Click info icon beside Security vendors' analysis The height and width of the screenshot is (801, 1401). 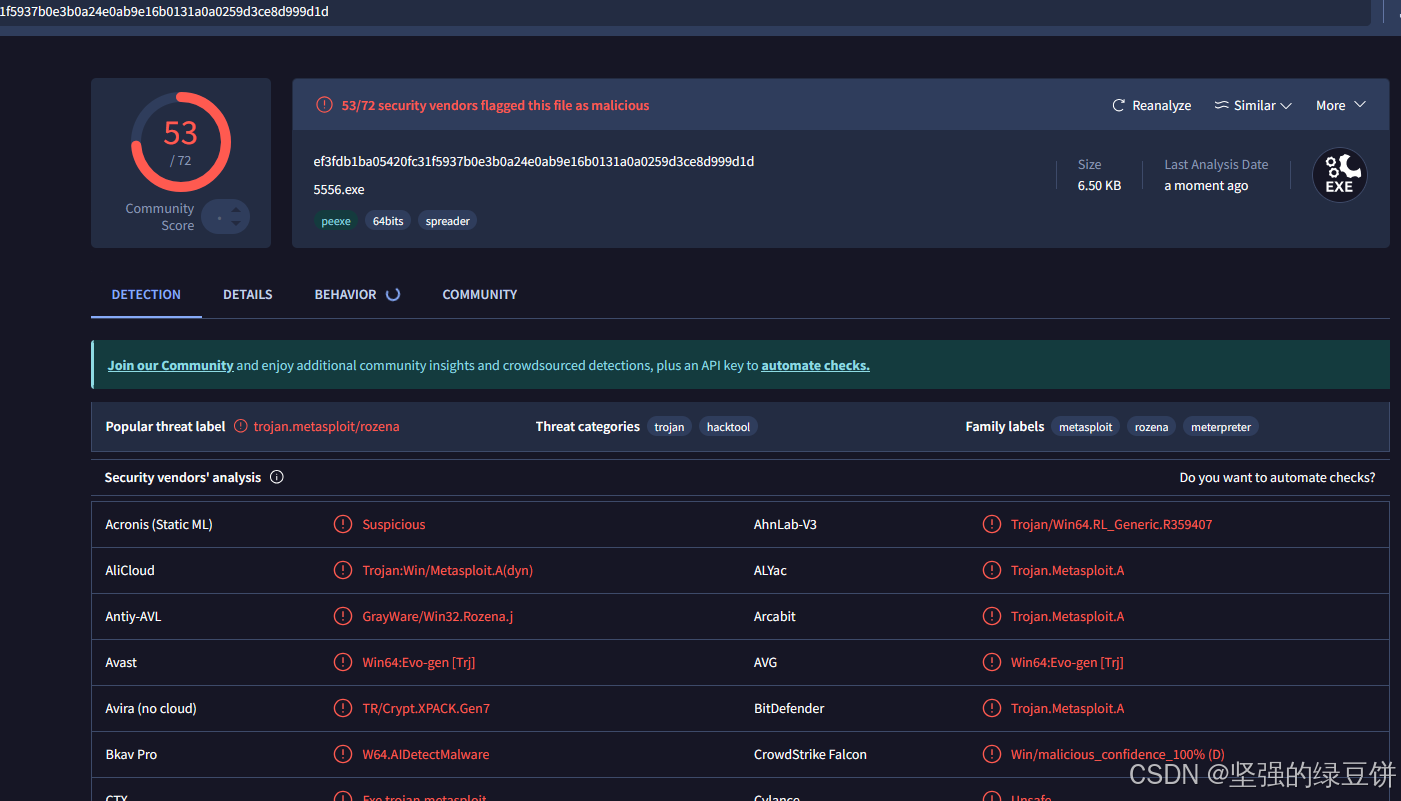pos(277,477)
